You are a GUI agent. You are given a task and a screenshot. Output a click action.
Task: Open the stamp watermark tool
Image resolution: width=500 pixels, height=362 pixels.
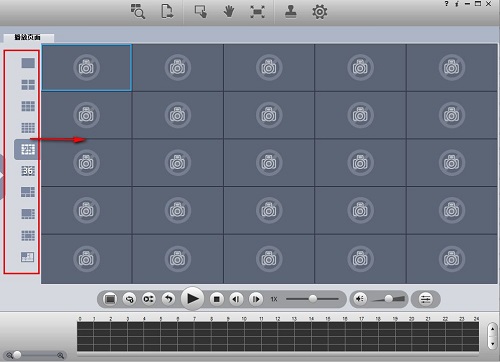point(291,12)
